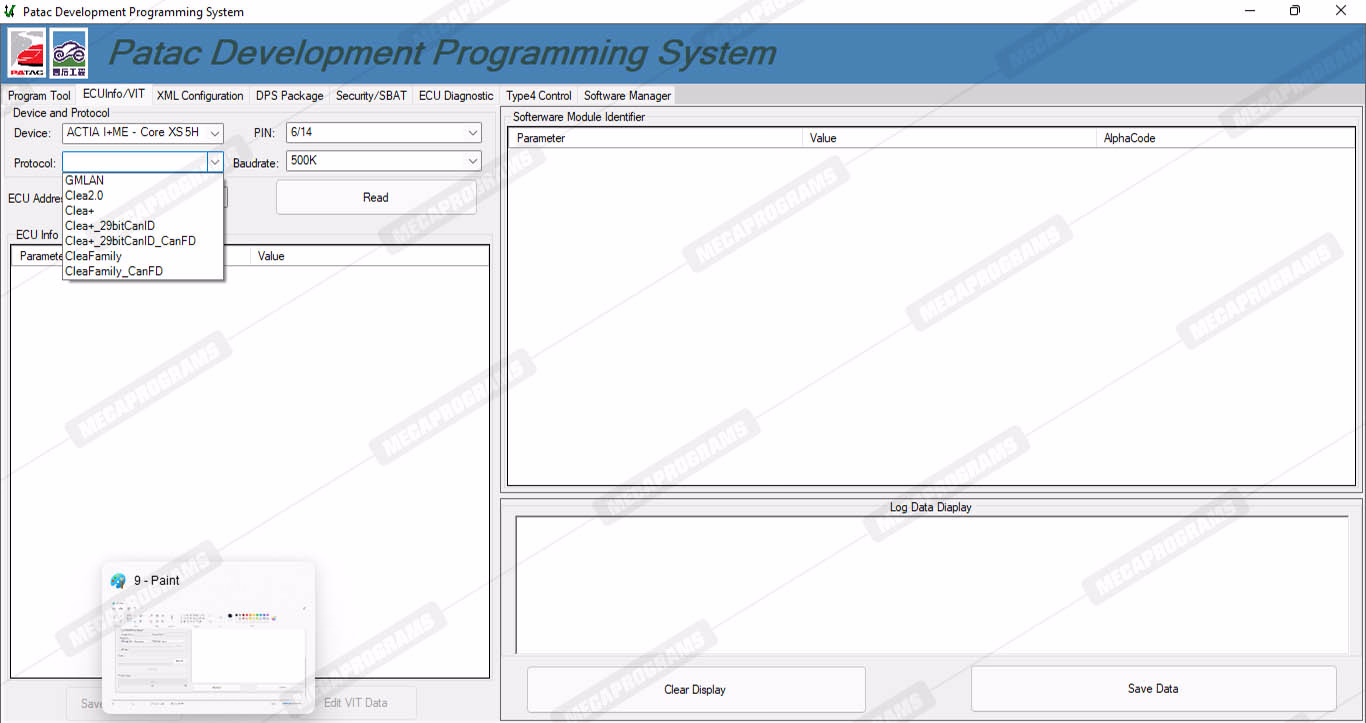Maximize the application window

click(x=1295, y=11)
